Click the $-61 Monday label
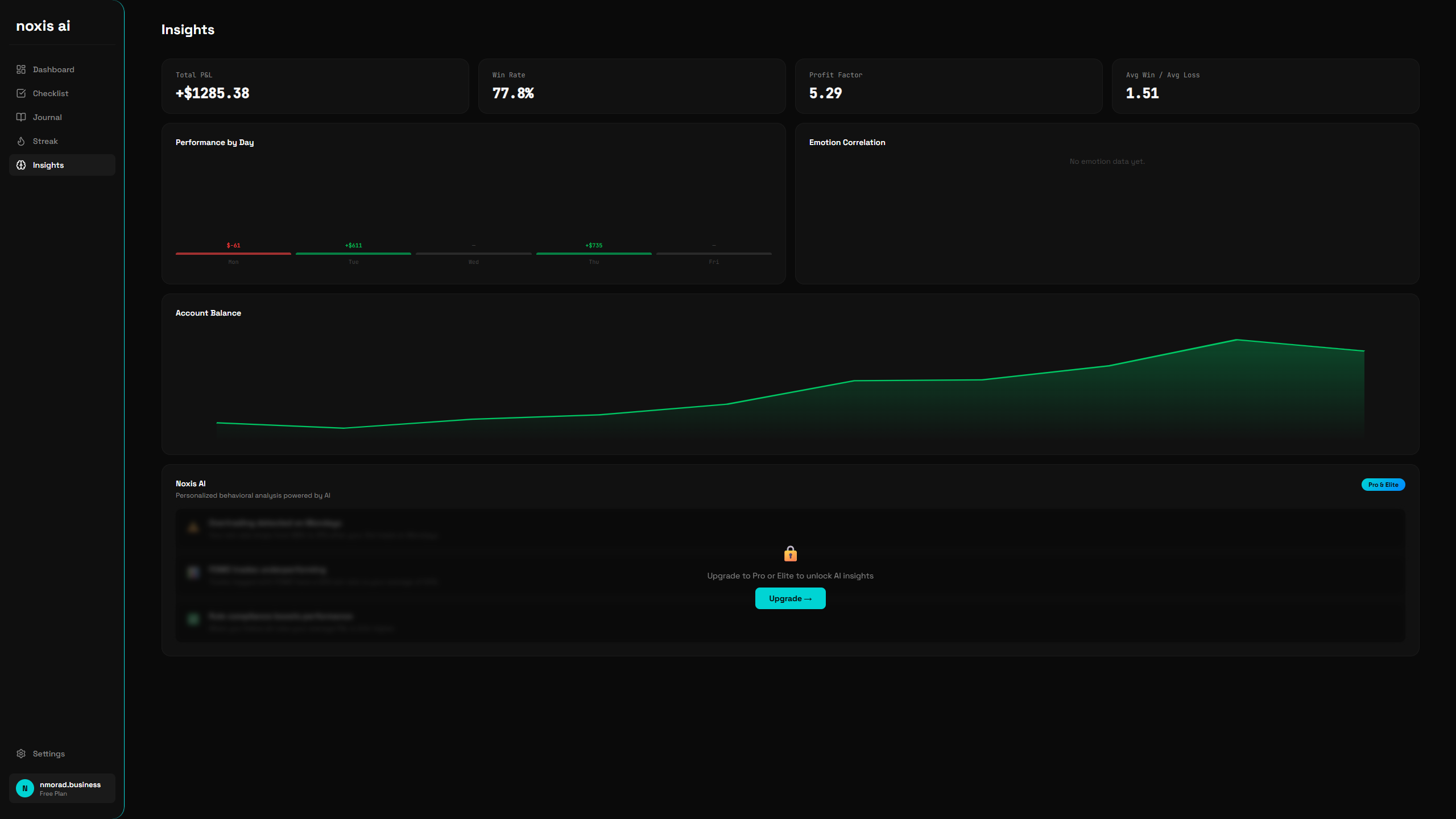This screenshot has height=819, width=1456. (233, 246)
